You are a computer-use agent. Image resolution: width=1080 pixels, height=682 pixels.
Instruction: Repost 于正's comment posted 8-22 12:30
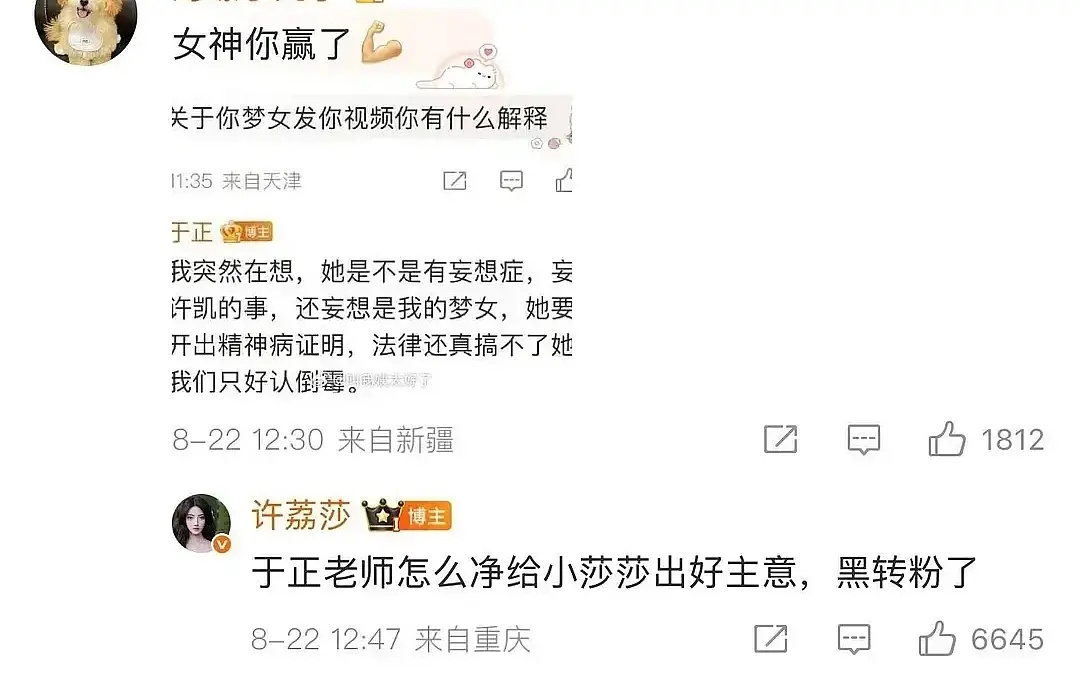click(x=780, y=439)
